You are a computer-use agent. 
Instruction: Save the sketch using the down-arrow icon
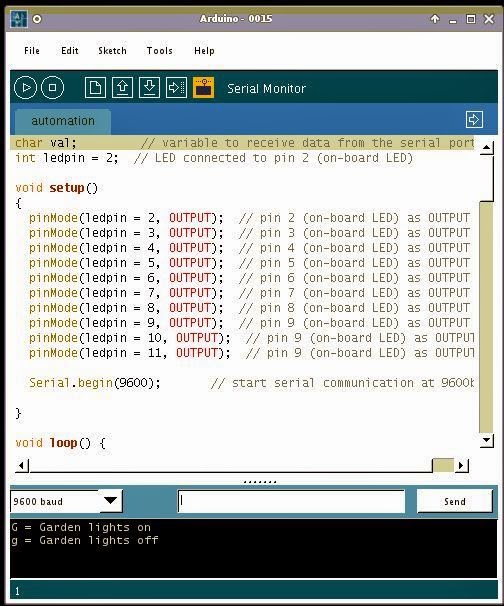click(149, 87)
